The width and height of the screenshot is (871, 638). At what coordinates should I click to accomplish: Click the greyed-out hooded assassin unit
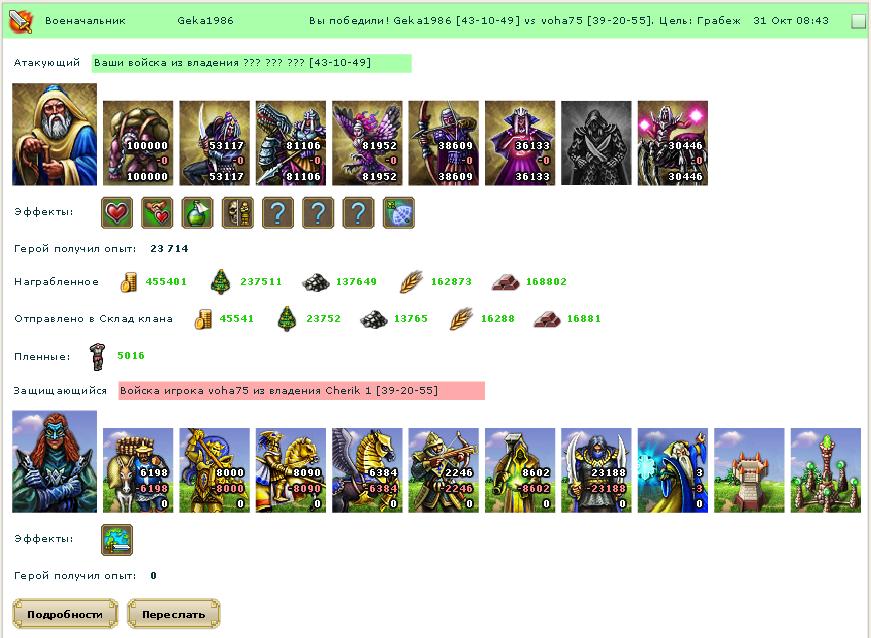tap(596, 143)
